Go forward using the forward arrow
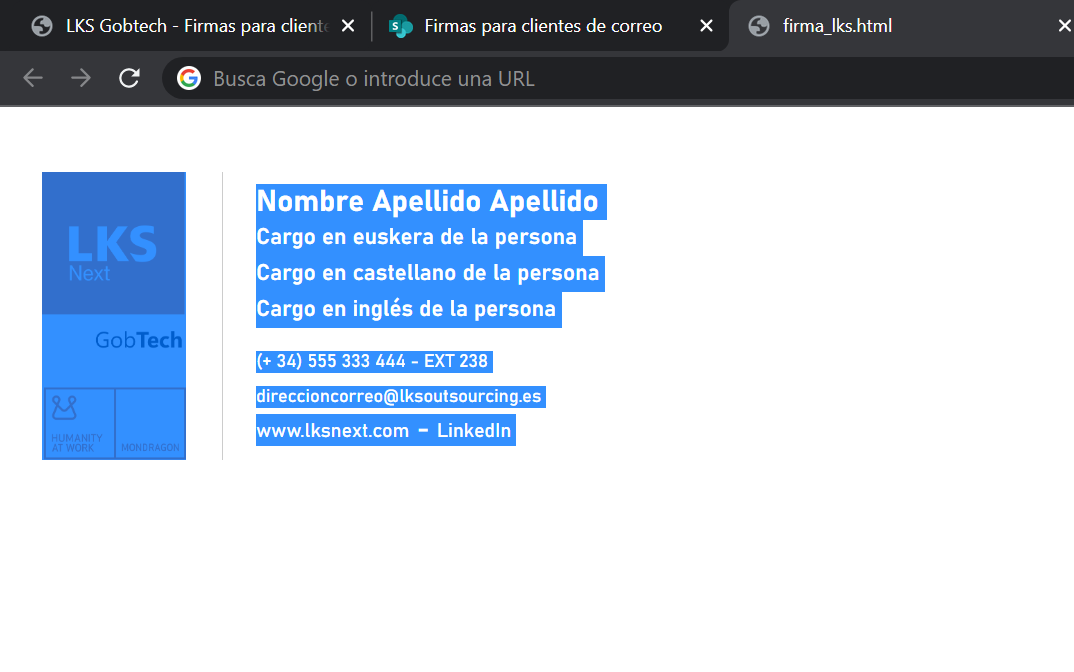1074x672 pixels. [81, 78]
